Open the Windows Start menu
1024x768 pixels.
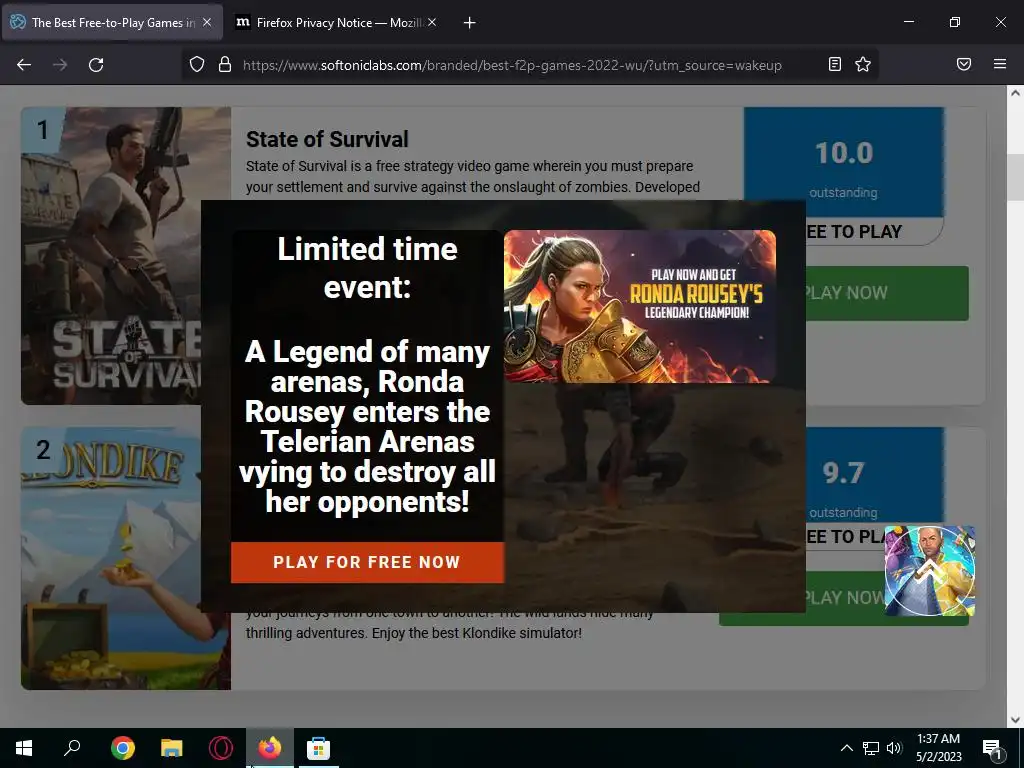[24, 748]
